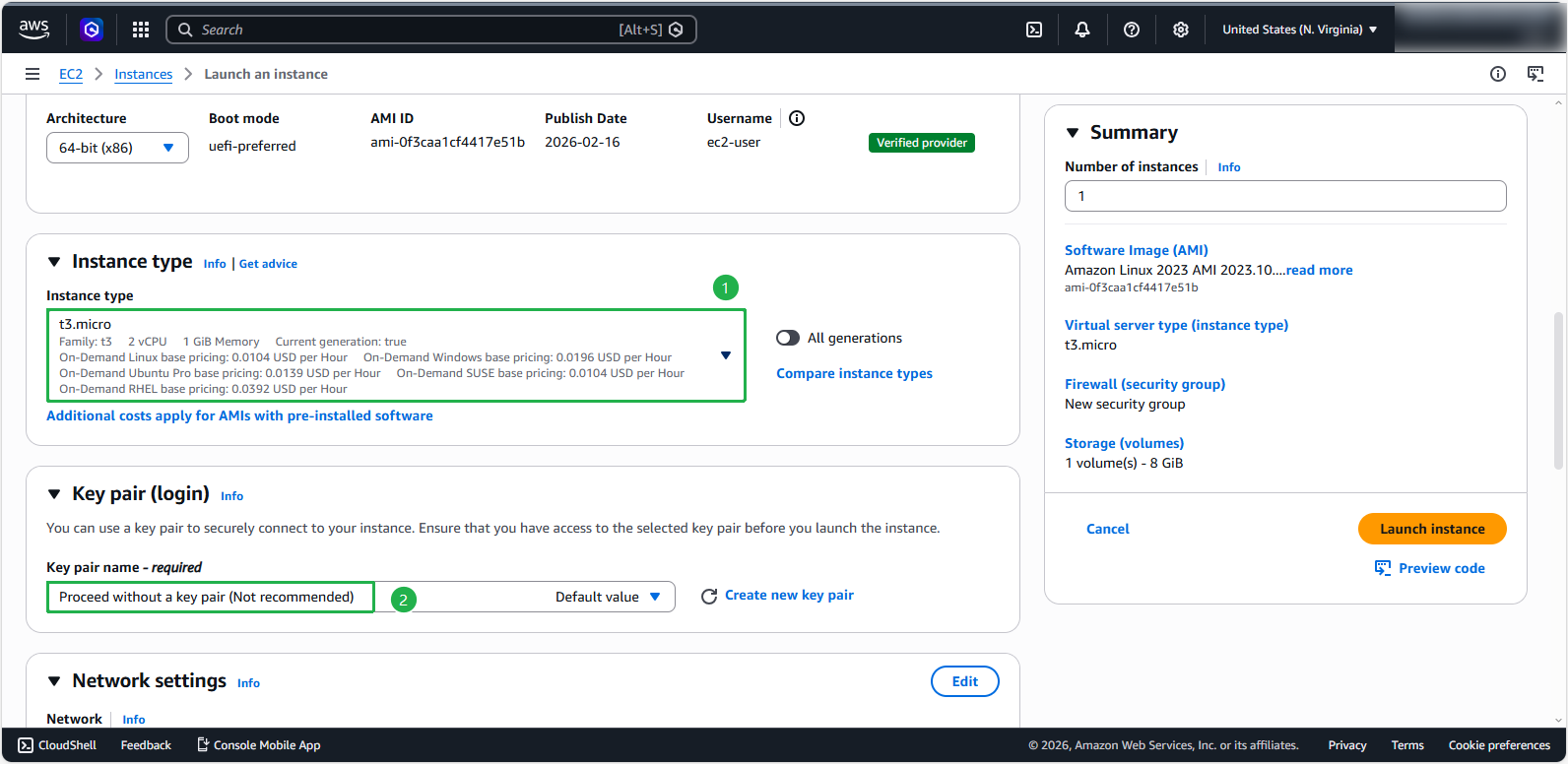
Task: Click the username value ec2-user
Action: point(734,142)
